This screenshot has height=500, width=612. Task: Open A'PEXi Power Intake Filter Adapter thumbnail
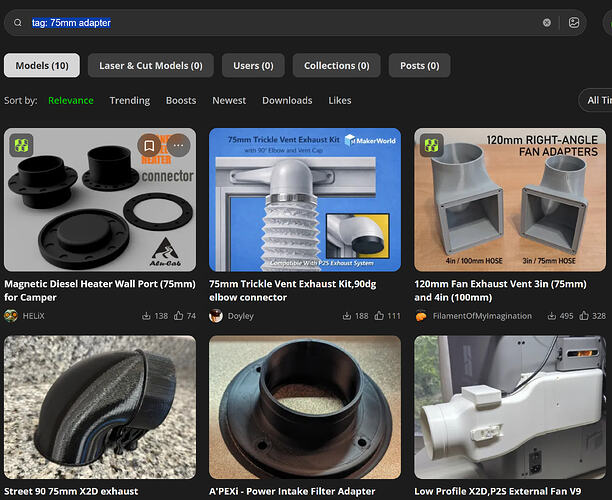305,407
